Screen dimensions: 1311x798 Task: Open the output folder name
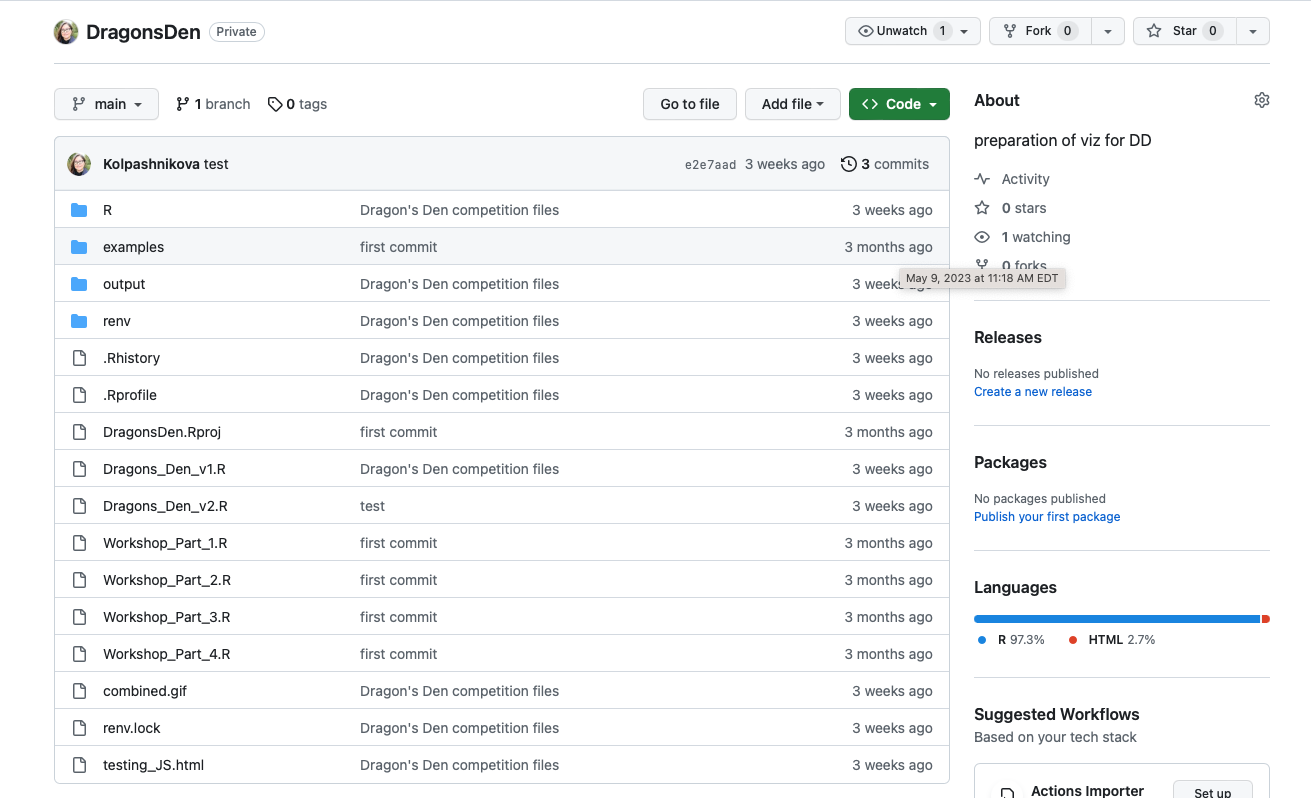124,284
